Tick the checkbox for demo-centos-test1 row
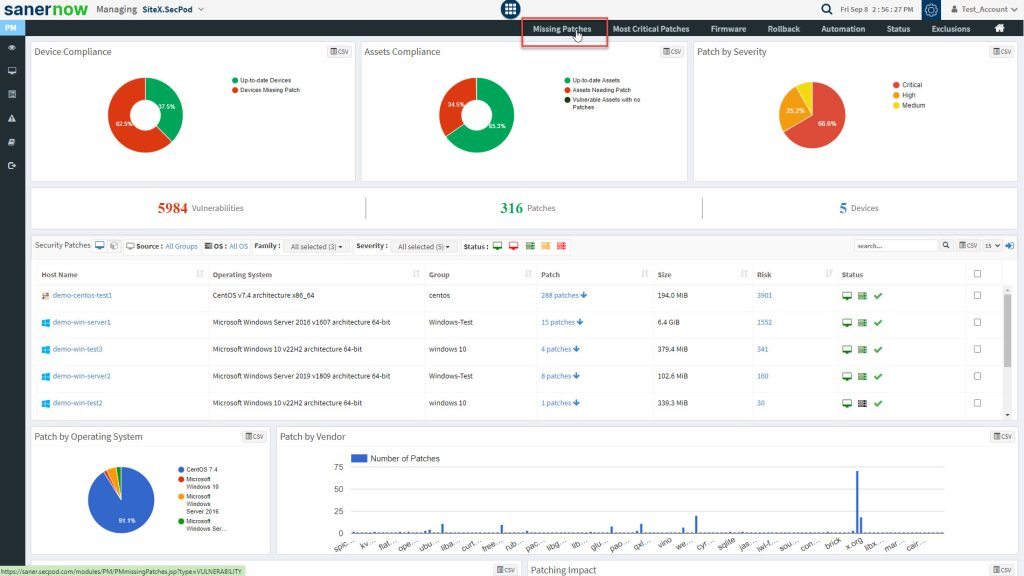 [977, 295]
